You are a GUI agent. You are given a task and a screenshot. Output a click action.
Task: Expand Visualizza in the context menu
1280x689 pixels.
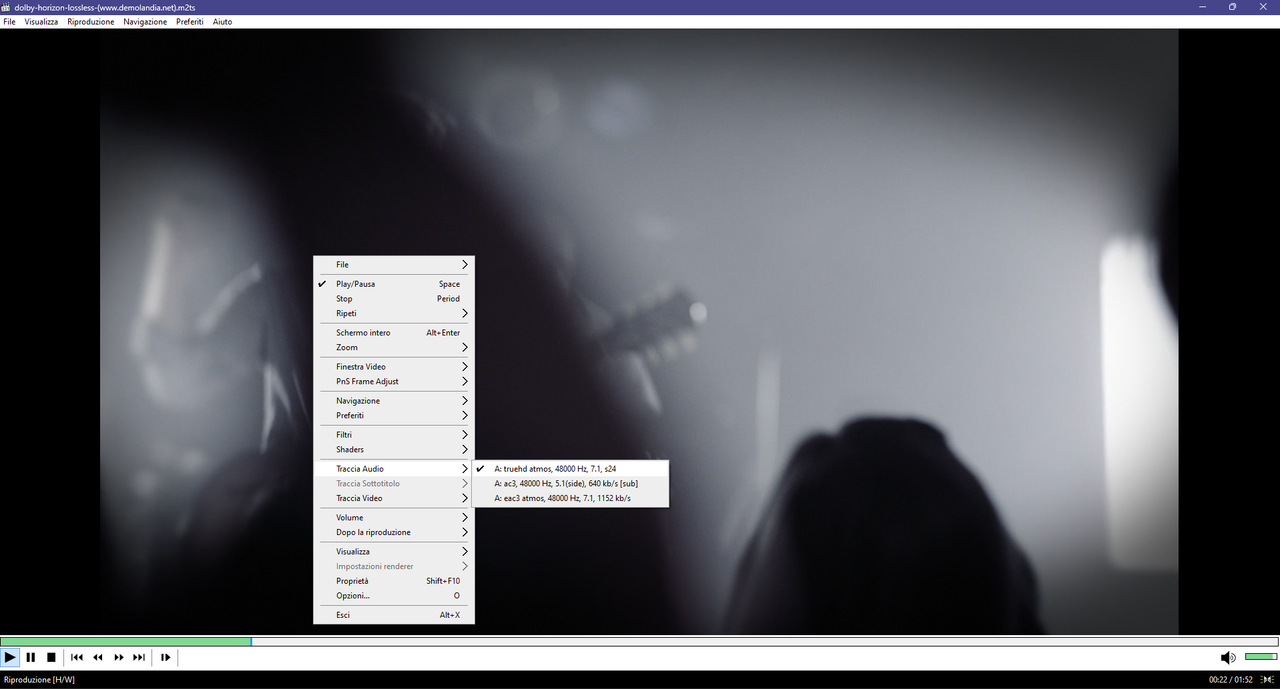point(394,552)
